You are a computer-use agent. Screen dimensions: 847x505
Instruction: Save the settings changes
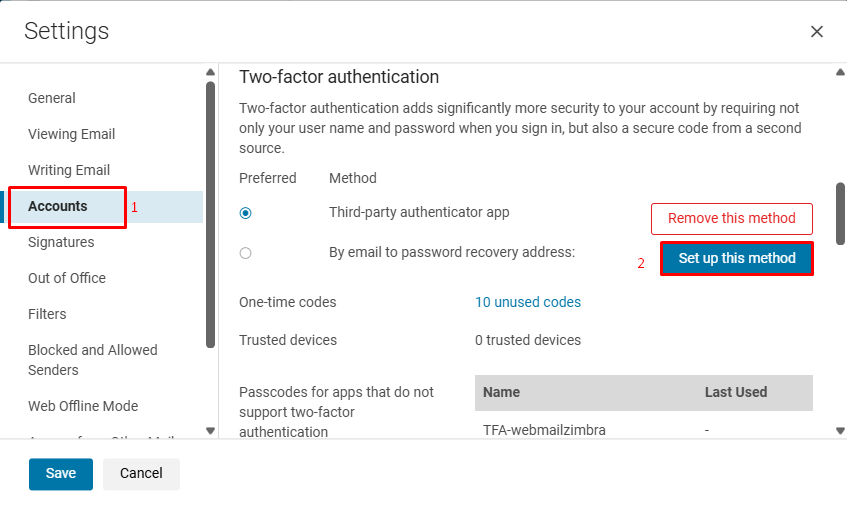[61, 474]
